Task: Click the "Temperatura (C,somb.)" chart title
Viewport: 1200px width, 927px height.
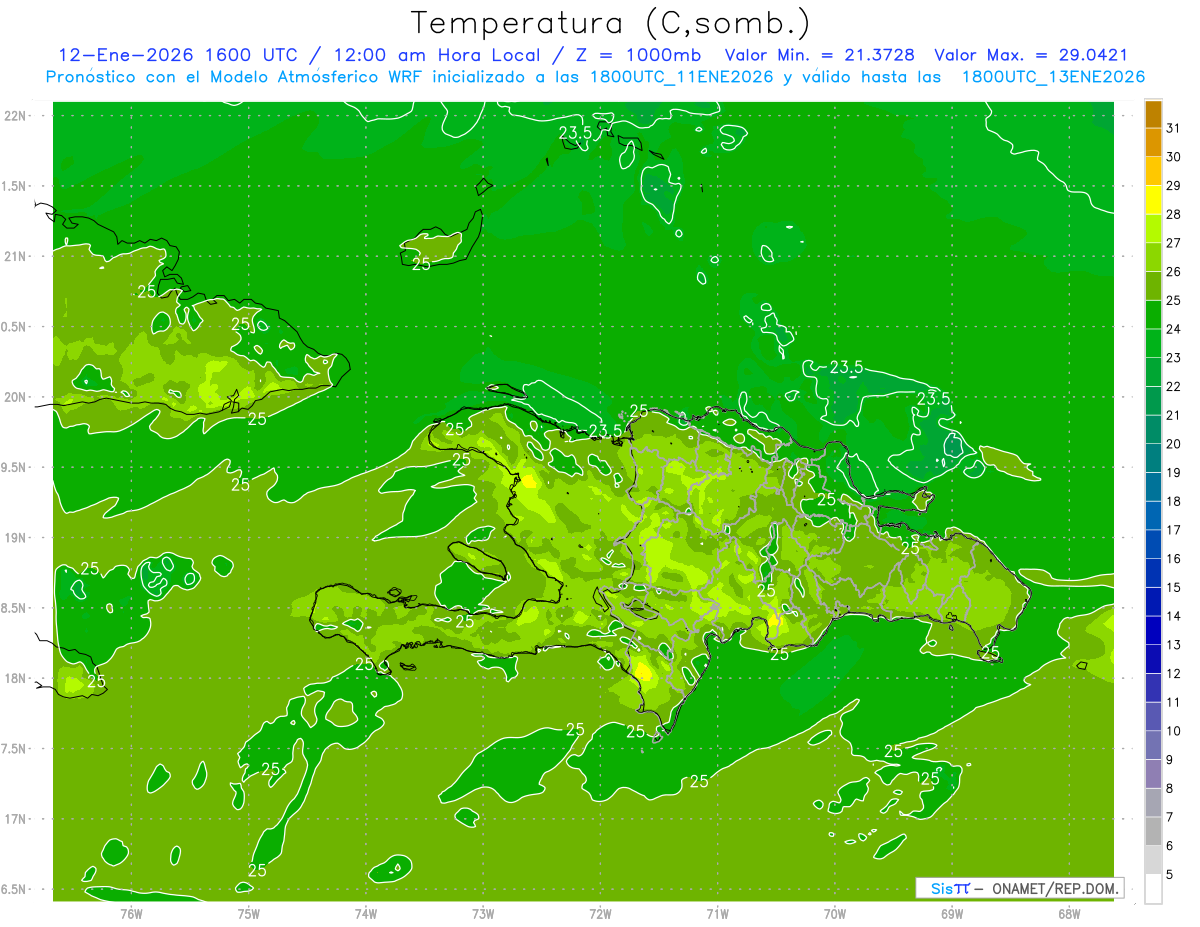Action: coord(610,23)
